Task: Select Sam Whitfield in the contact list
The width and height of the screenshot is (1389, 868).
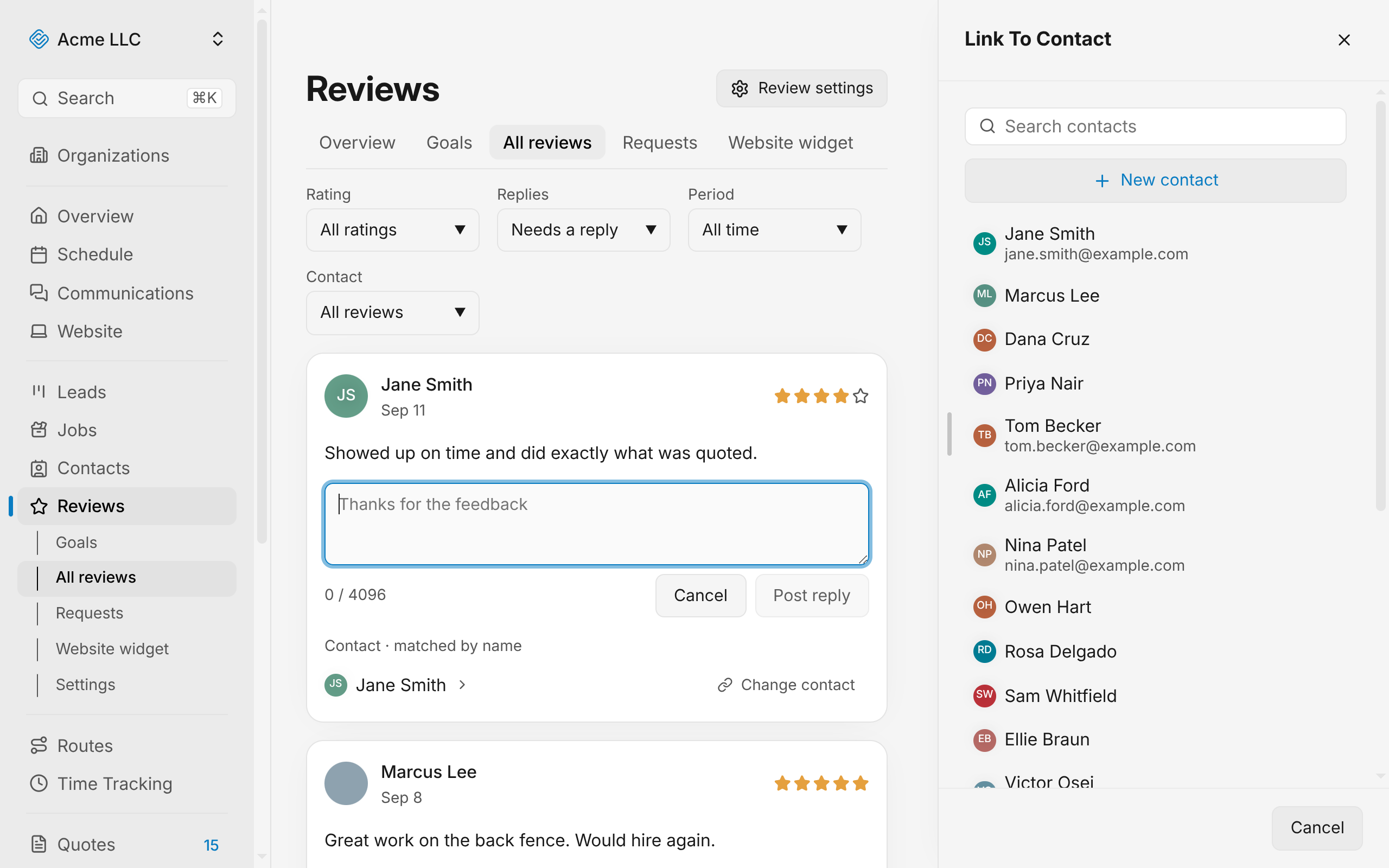Action: pos(1155,696)
